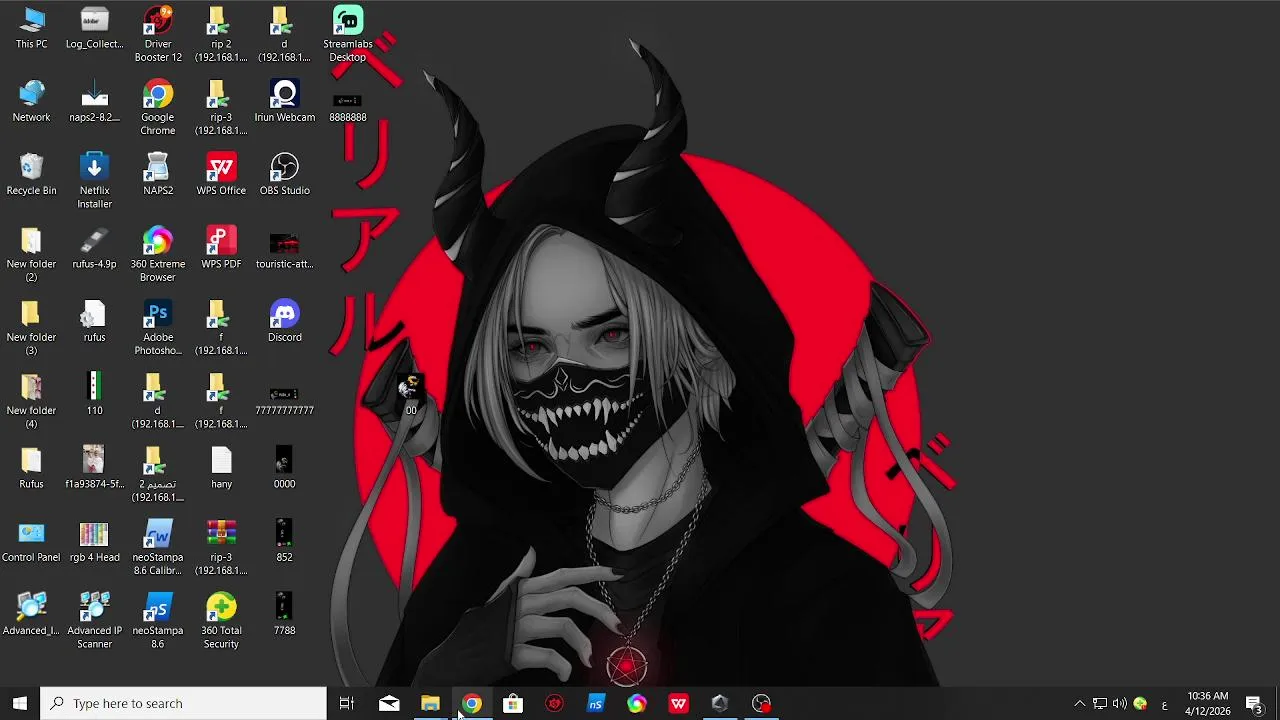Select the hany document file
The image size is (1280, 720).
(221, 467)
